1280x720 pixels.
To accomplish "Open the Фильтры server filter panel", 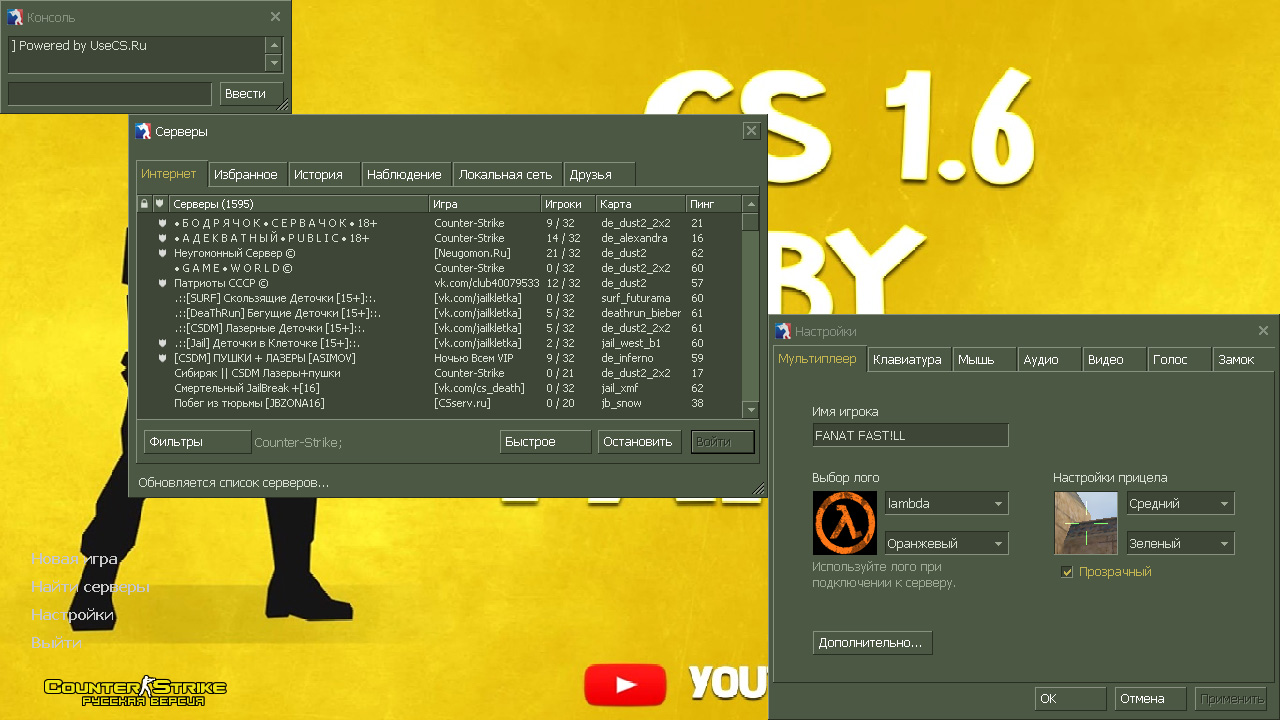I will click(x=197, y=442).
